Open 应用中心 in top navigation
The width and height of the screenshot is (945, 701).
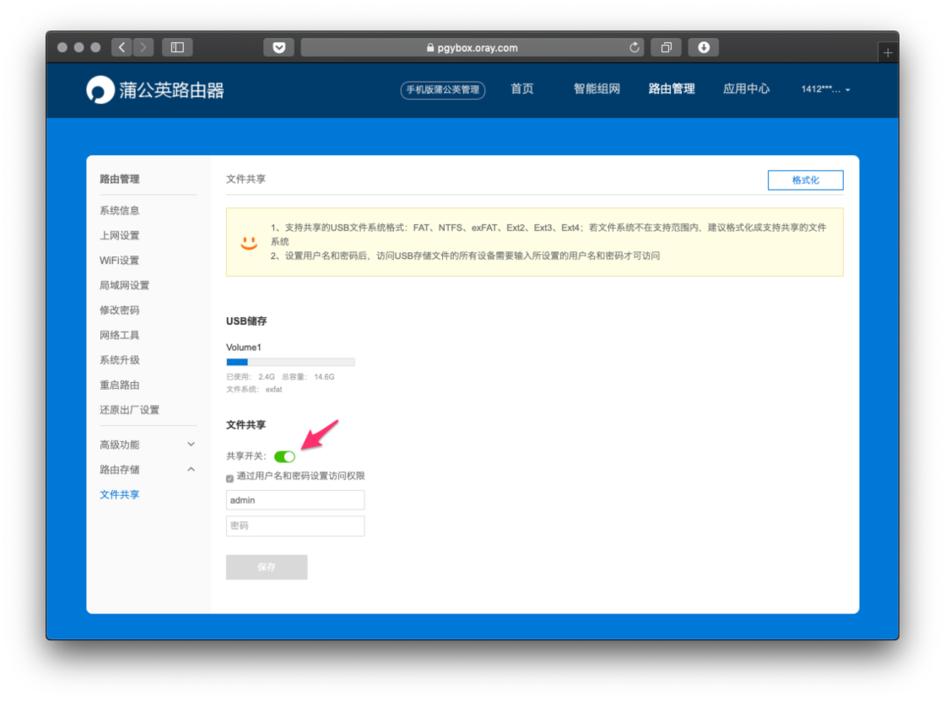coord(746,89)
